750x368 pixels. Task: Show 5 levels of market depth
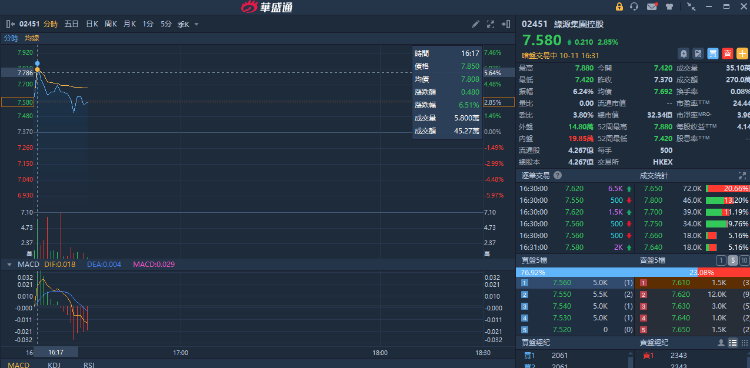coord(732,260)
